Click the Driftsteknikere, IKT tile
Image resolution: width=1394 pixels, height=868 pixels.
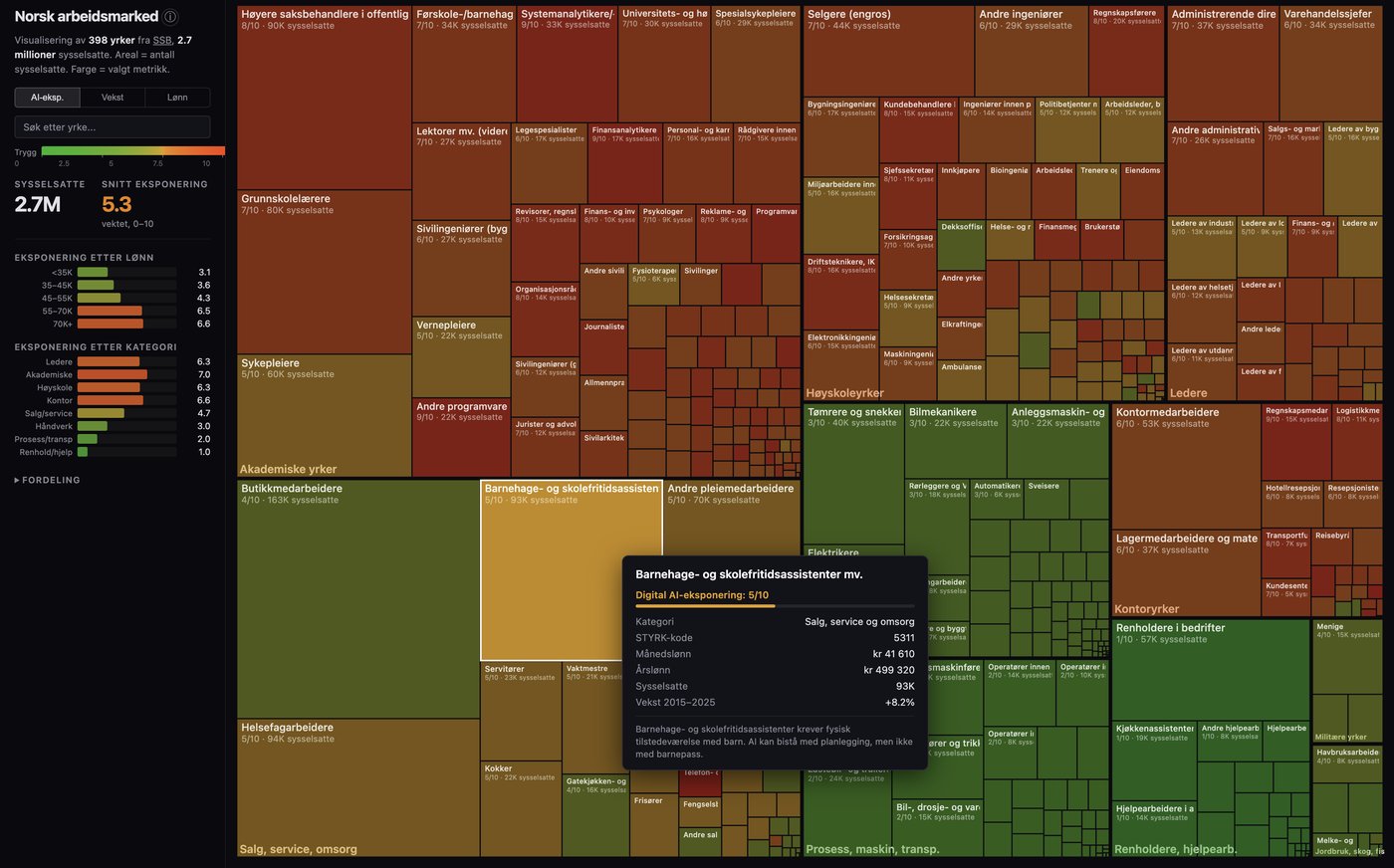coord(841,294)
